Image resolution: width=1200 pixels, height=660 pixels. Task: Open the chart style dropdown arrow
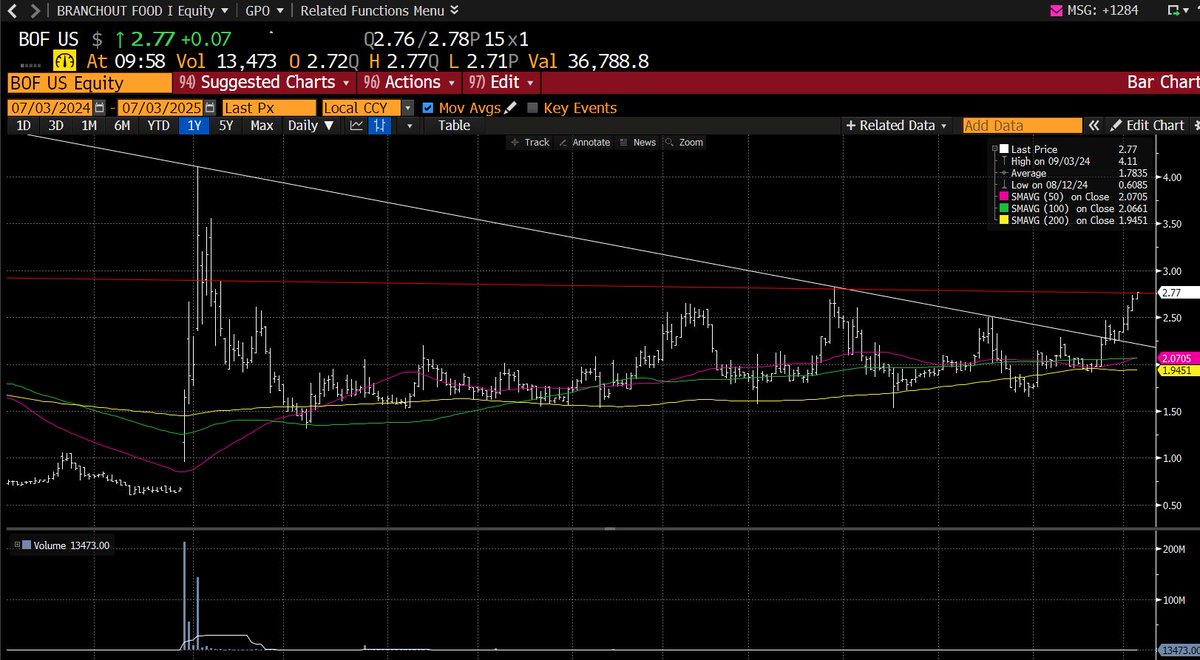click(x=408, y=126)
